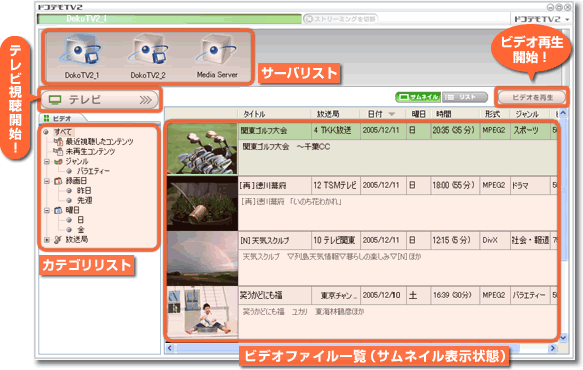The width and height of the screenshot is (583, 370).
Task: Select 土 weekday cell
Action: pyautogui.click(x=419, y=295)
